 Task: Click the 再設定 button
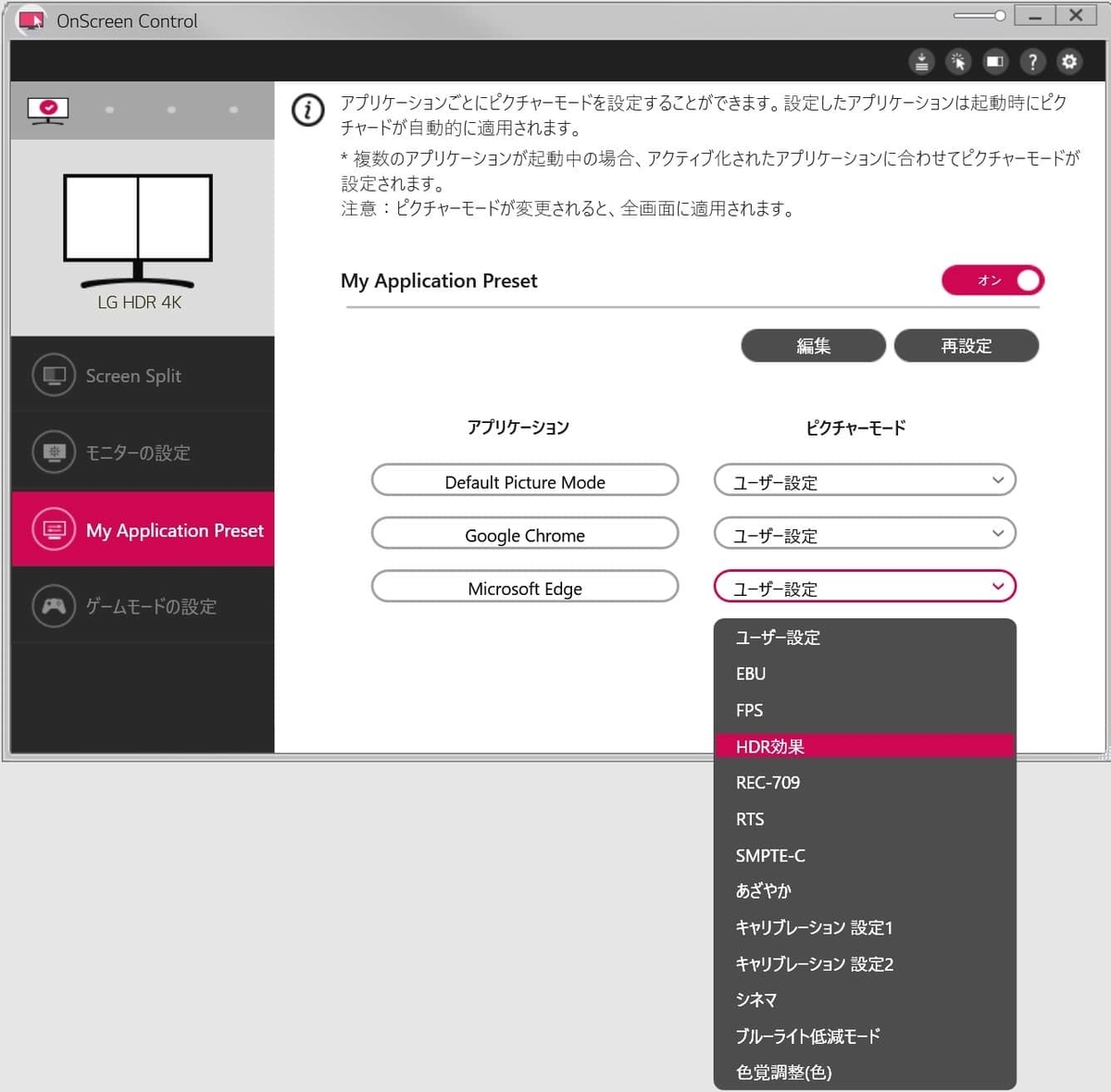click(x=966, y=345)
